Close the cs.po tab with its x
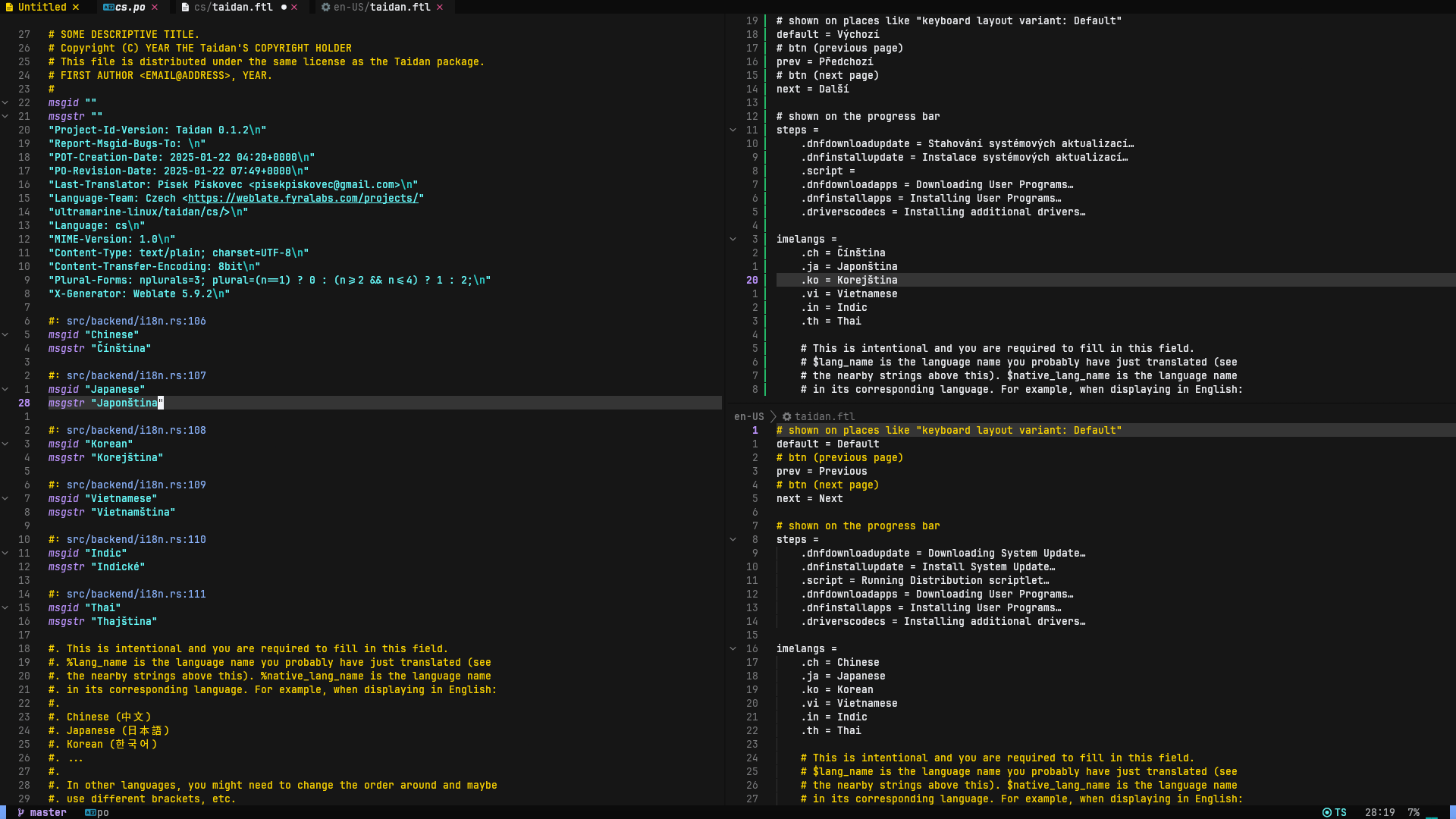 155,7
